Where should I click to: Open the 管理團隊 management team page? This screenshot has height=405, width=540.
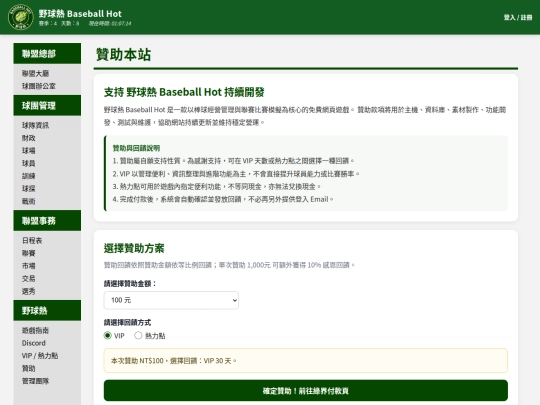pyautogui.click(x=35, y=381)
